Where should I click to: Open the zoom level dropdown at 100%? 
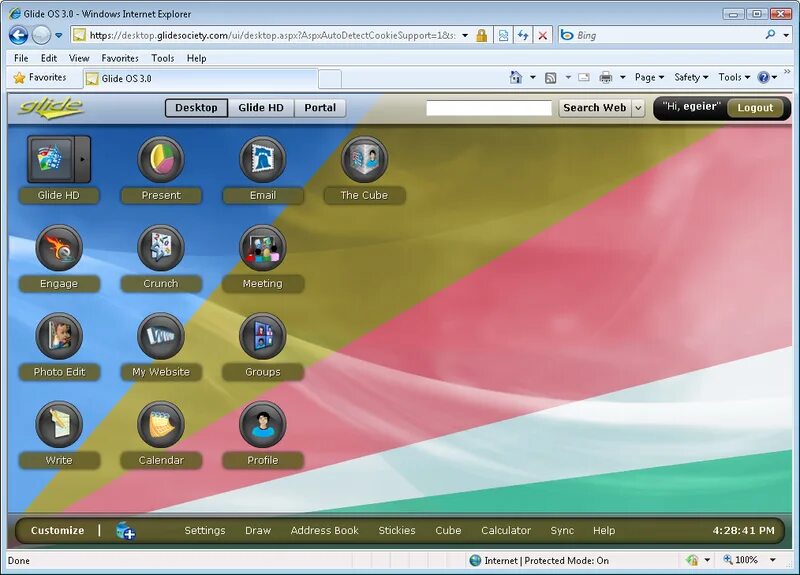tap(773, 560)
